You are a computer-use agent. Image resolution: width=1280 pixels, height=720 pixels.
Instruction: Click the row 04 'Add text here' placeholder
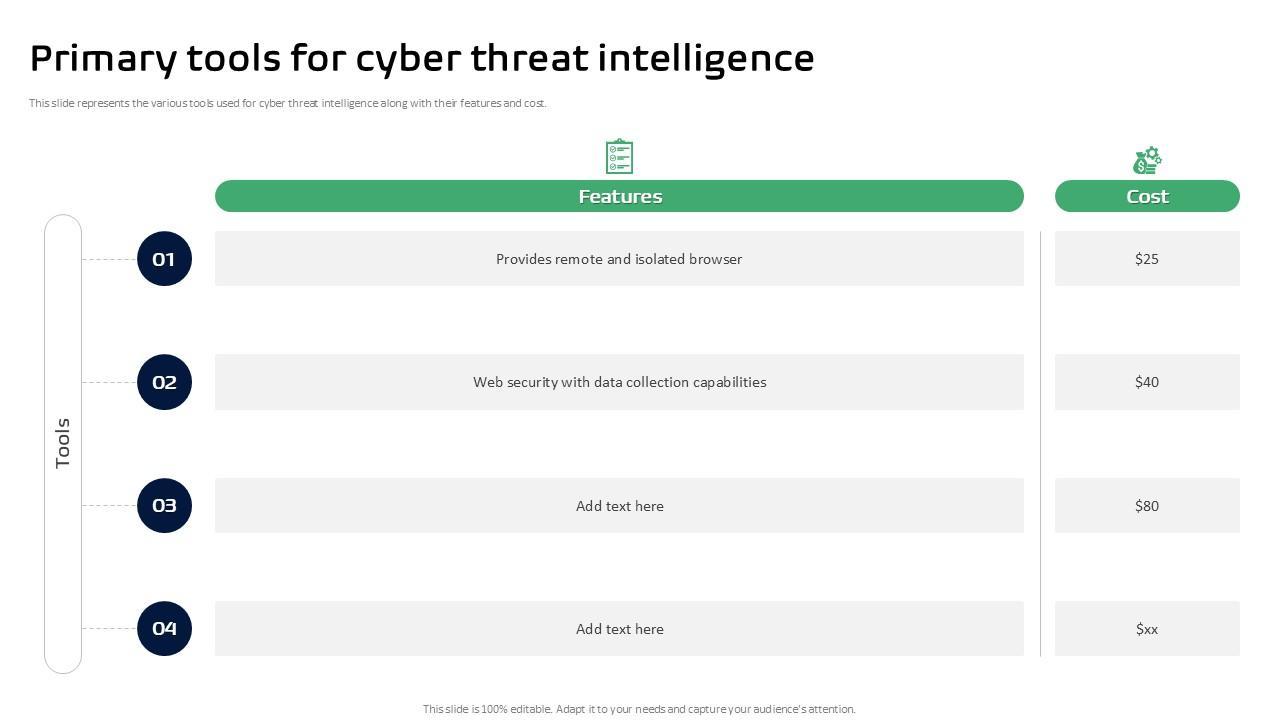click(x=619, y=629)
